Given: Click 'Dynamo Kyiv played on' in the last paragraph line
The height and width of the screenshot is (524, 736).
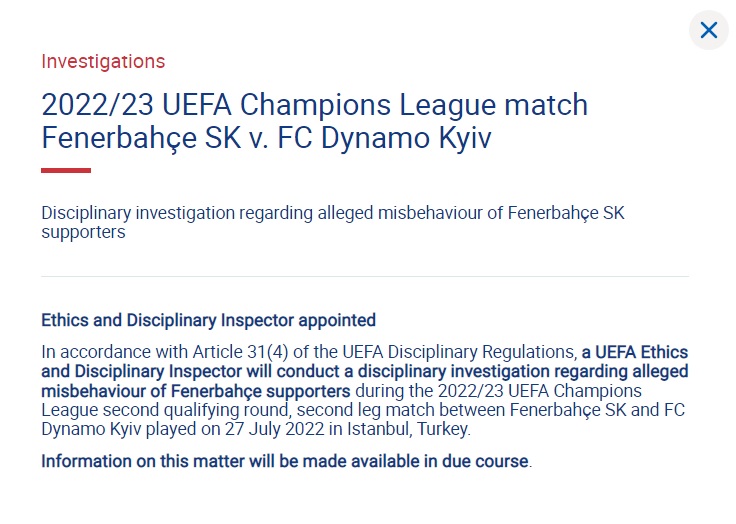Looking at the screenshot, I should [130, 429].
